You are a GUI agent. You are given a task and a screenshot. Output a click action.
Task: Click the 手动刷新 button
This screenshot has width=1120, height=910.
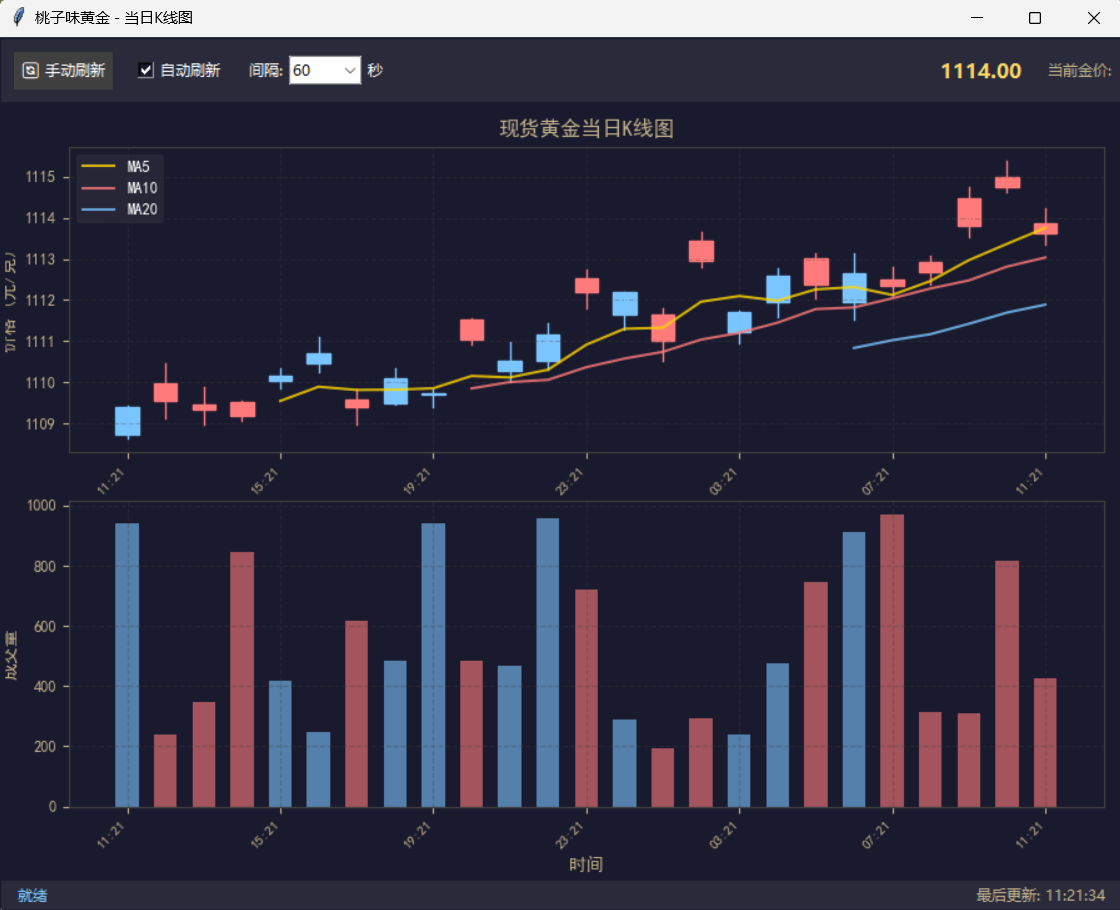pos(64,71)
